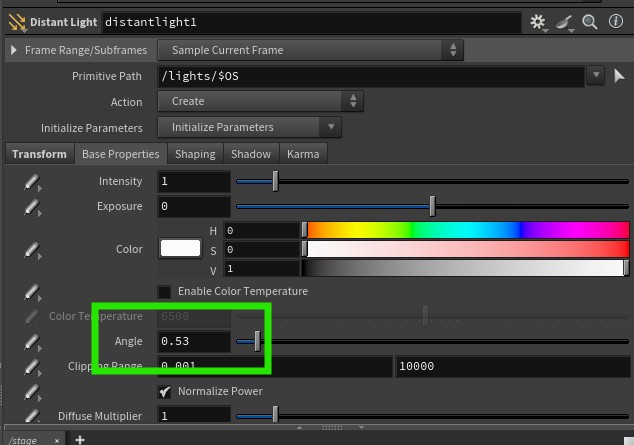Open the Sample Current Frame dropdown
634x445 pixels.
pos(310,50)
